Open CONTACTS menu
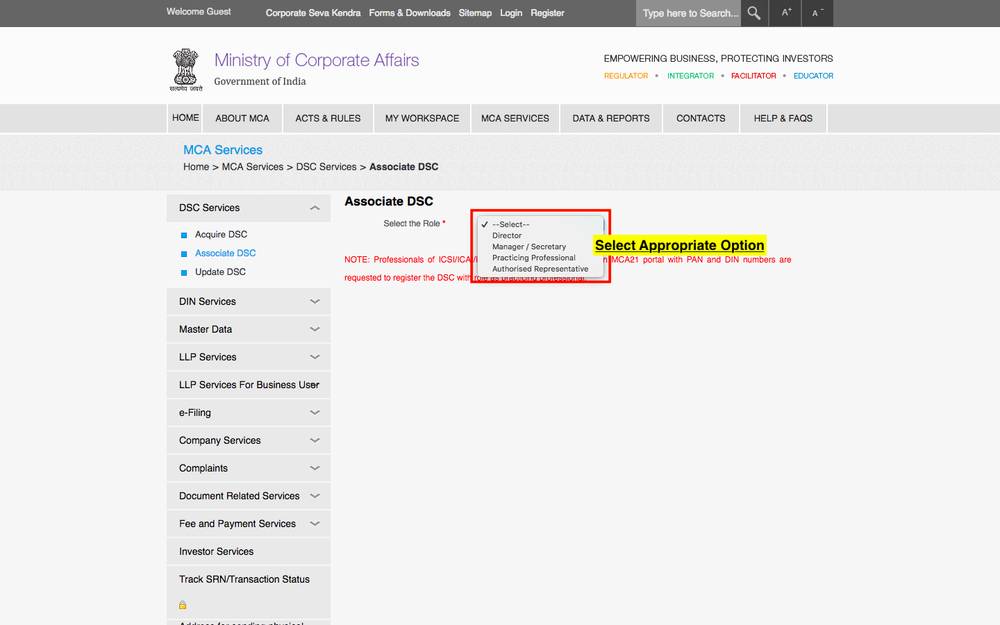 [x=701, y=119]
